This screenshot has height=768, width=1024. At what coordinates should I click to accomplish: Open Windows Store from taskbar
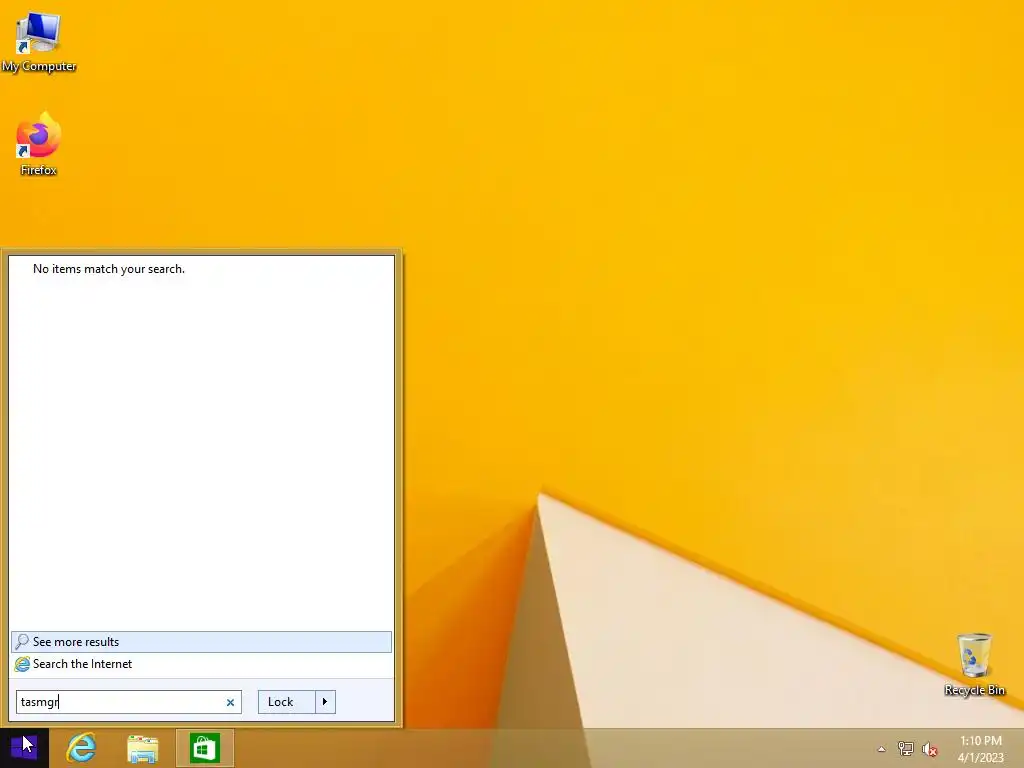[204, 748]
